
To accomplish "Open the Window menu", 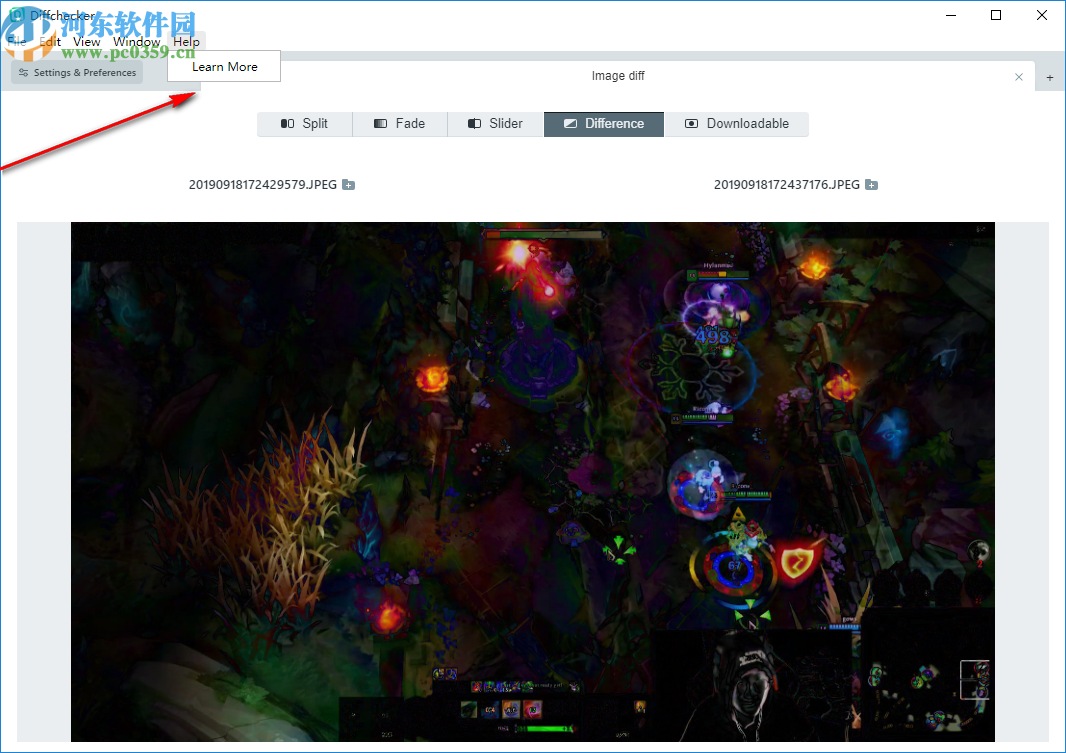I will tap(137, 41).
